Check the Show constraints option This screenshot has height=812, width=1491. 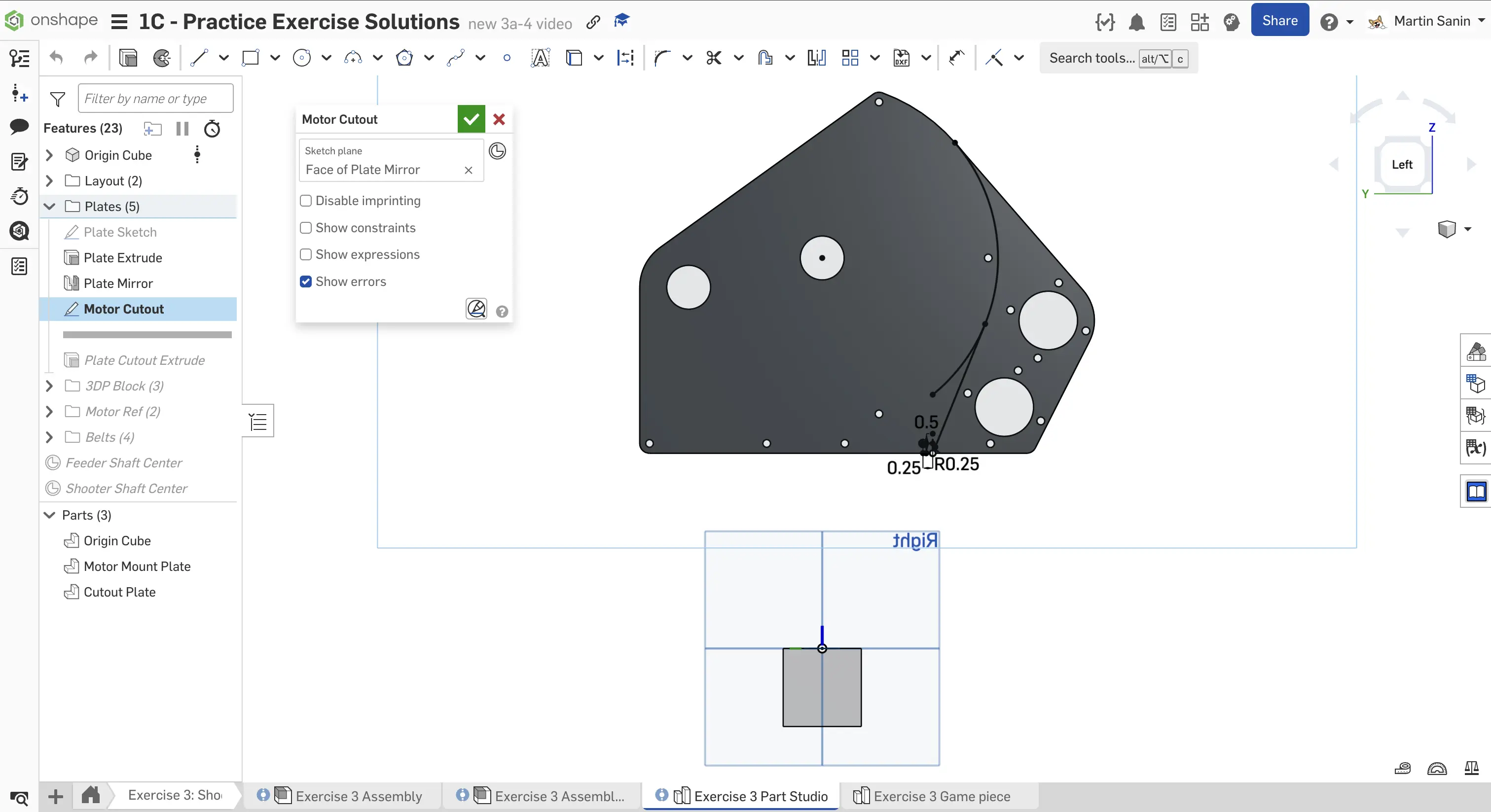pos(306,228)
